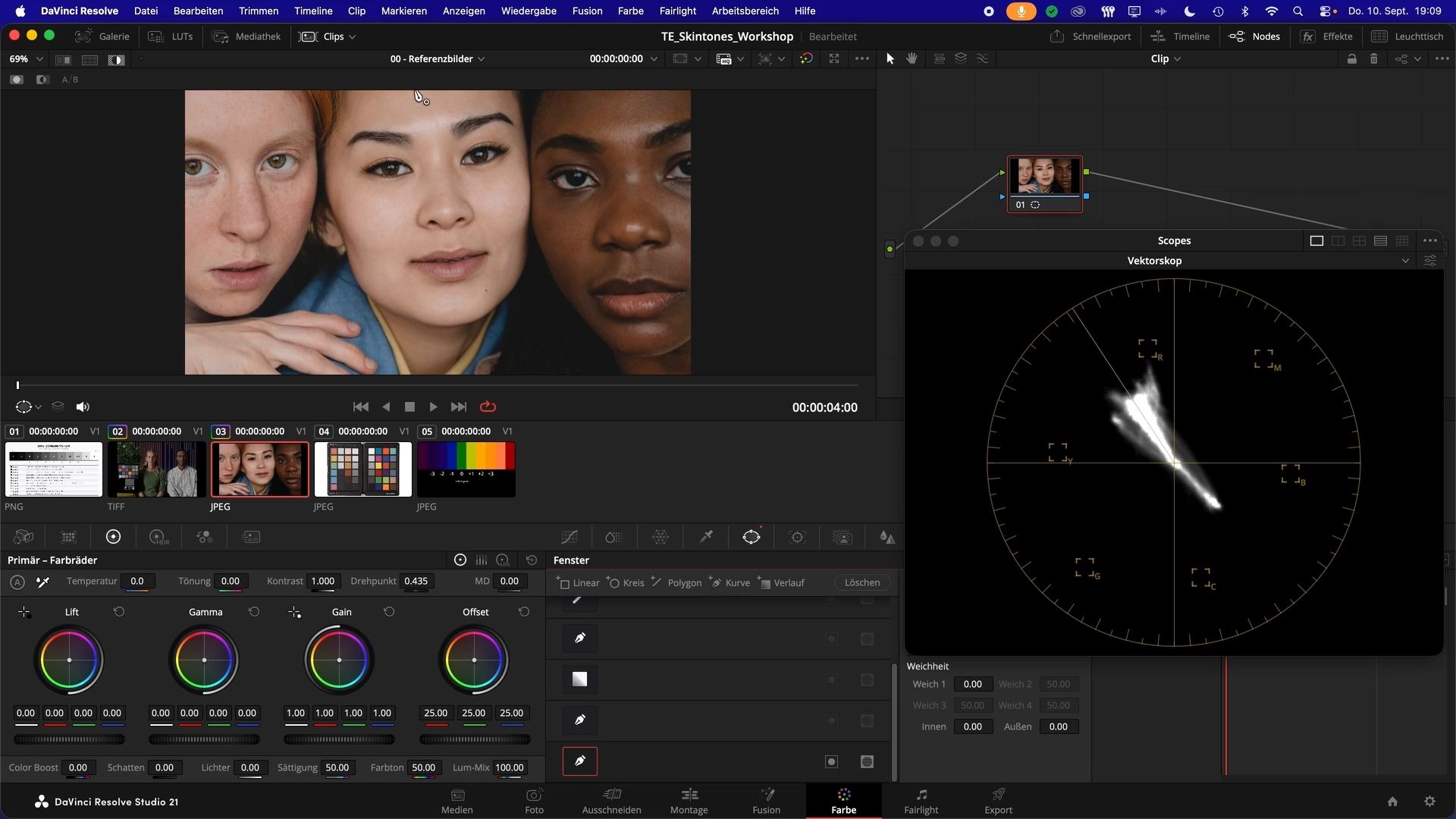
Task: Toggle loop playback button
Action: point(488,407)
